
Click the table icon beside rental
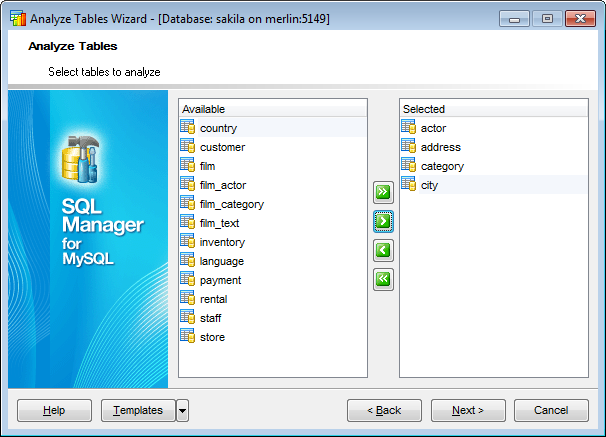[x=188, y=298]
